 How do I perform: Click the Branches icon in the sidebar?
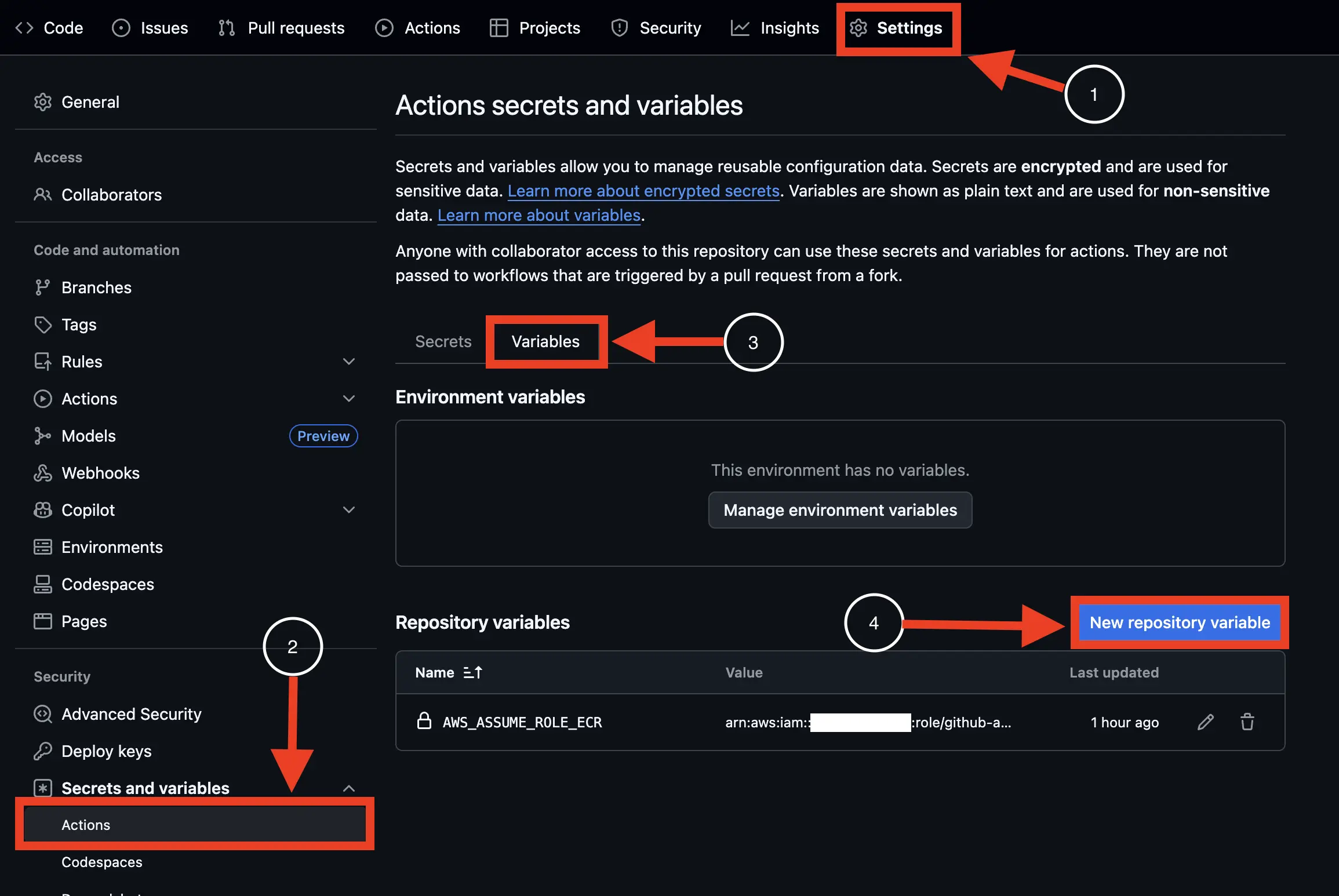(x=42, y=287)
